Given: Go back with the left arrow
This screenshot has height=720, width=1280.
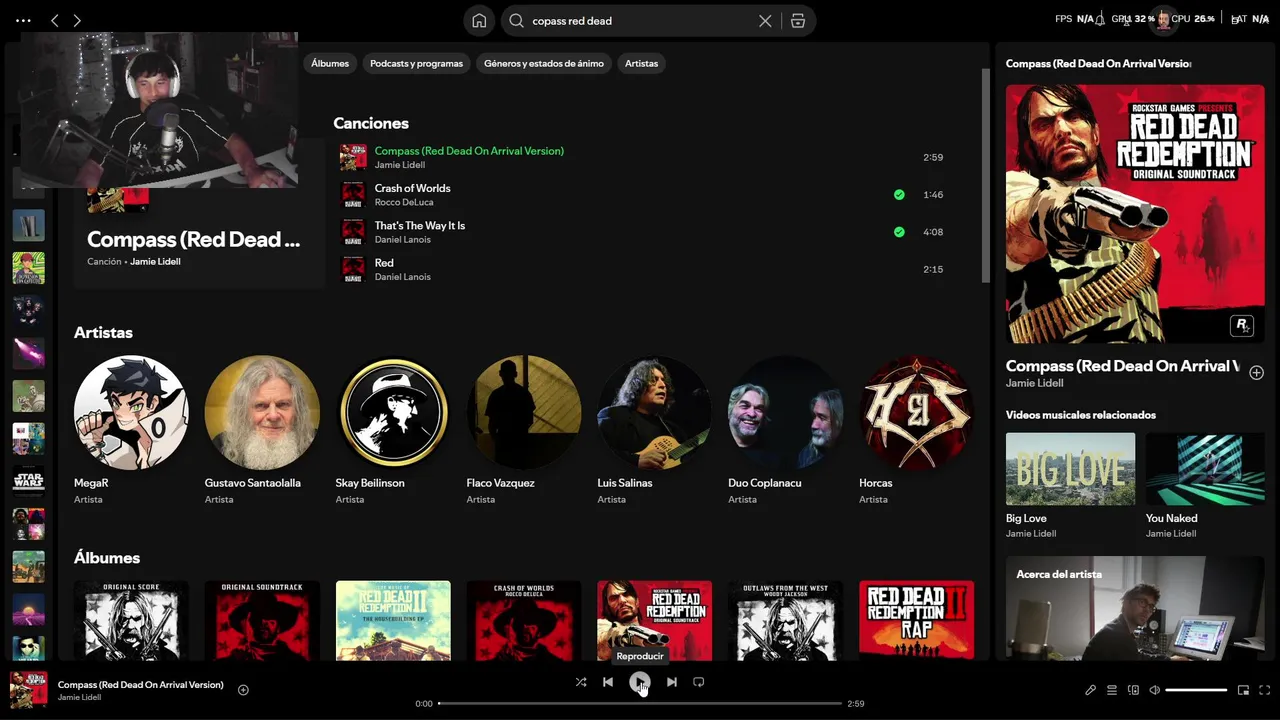Looking at the screenshot, I should (55, 20).
